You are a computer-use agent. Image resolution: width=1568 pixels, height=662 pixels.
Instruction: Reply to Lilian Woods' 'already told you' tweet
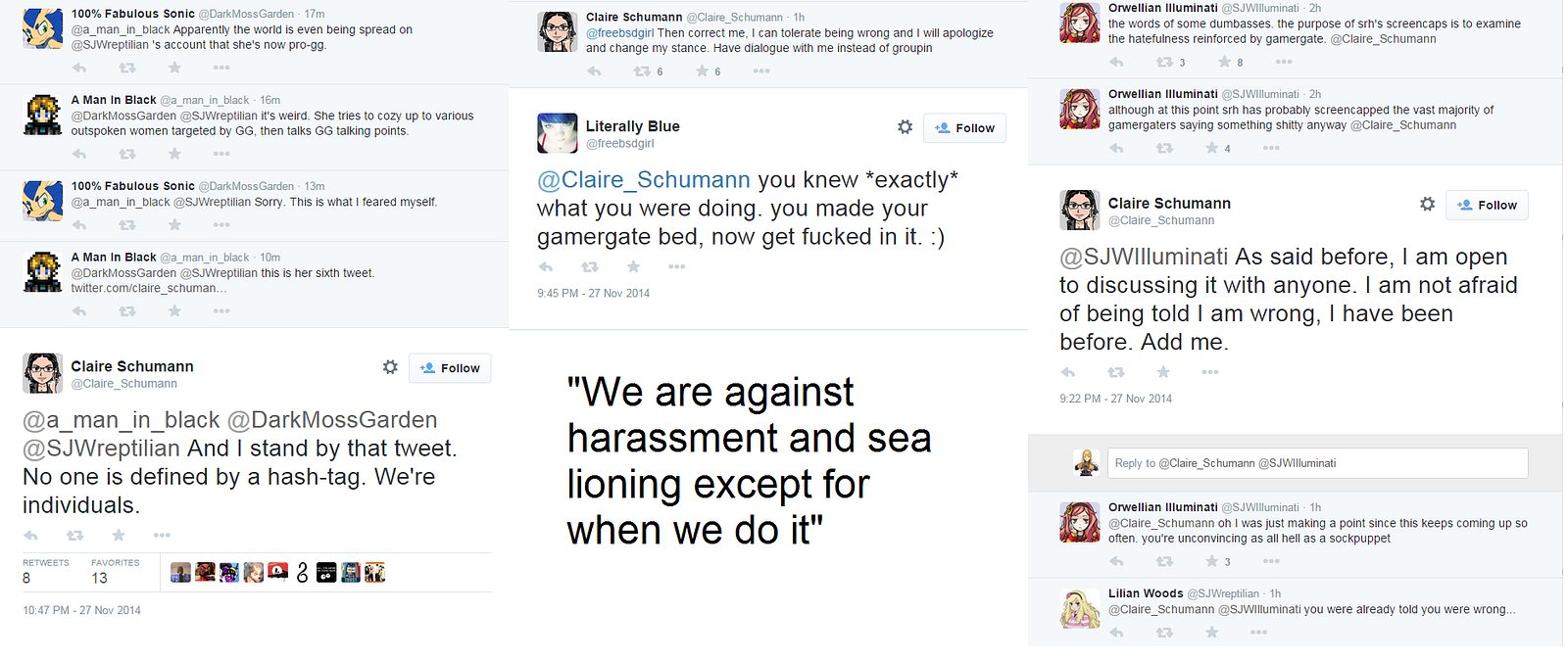point(1116,633)
